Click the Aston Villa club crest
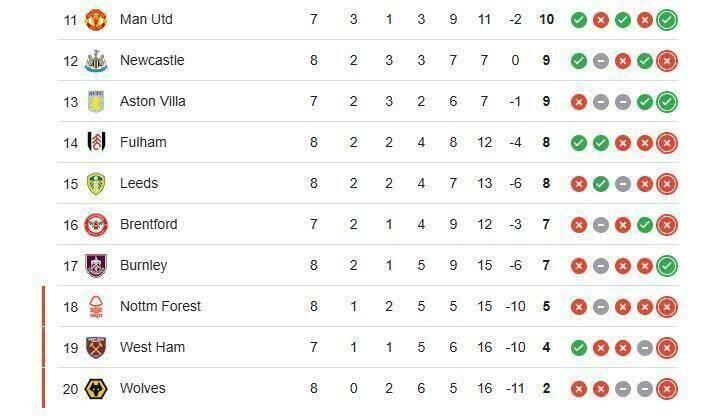Screen dimensions: 703x418 click(97, 101)
